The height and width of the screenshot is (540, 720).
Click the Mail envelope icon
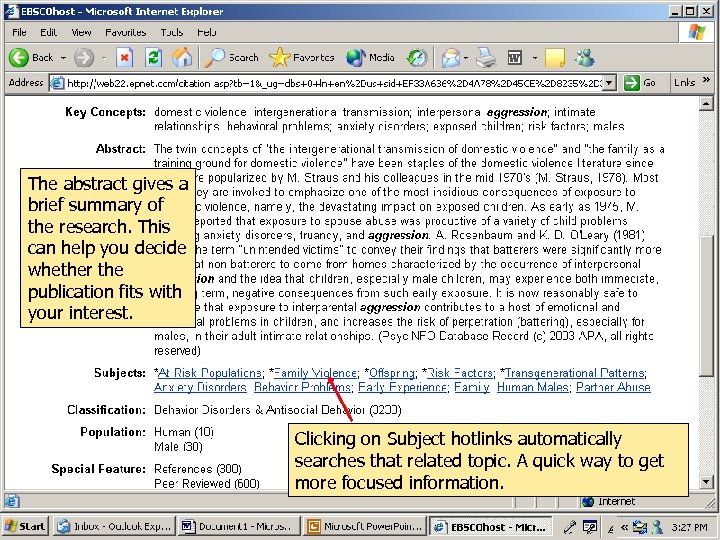[x=451, y=58]
